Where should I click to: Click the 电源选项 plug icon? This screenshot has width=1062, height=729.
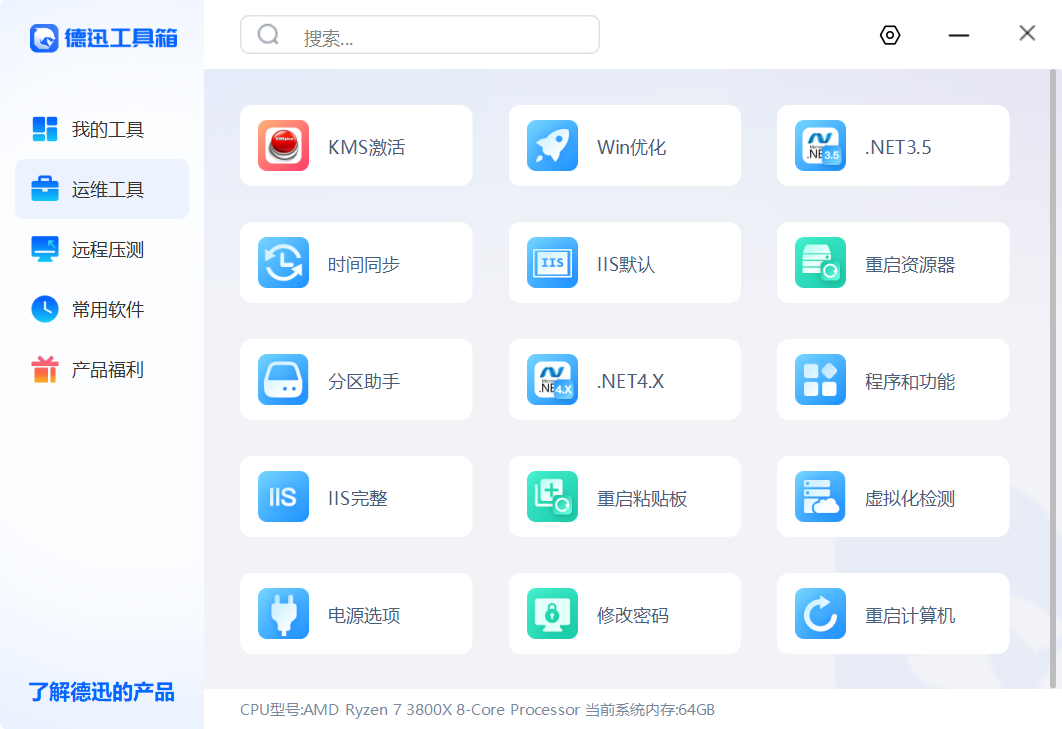pos(283,614)
